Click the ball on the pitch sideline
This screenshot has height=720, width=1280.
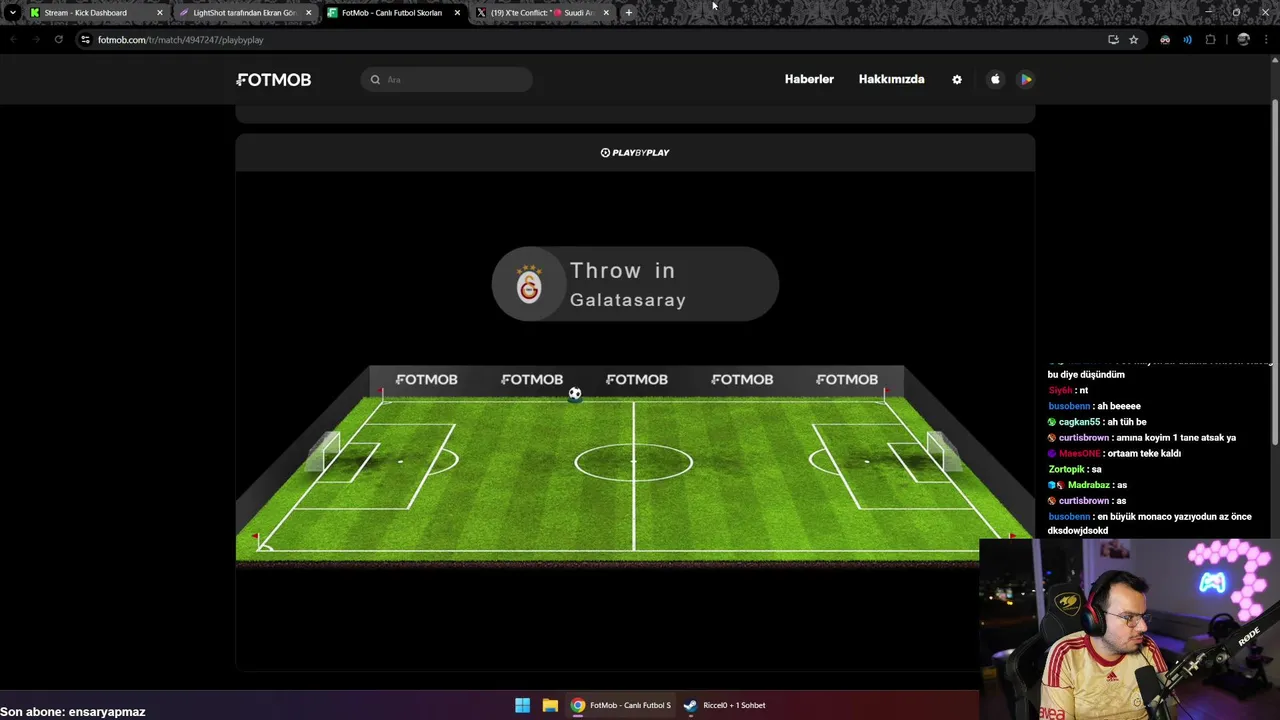click(575, 393)
